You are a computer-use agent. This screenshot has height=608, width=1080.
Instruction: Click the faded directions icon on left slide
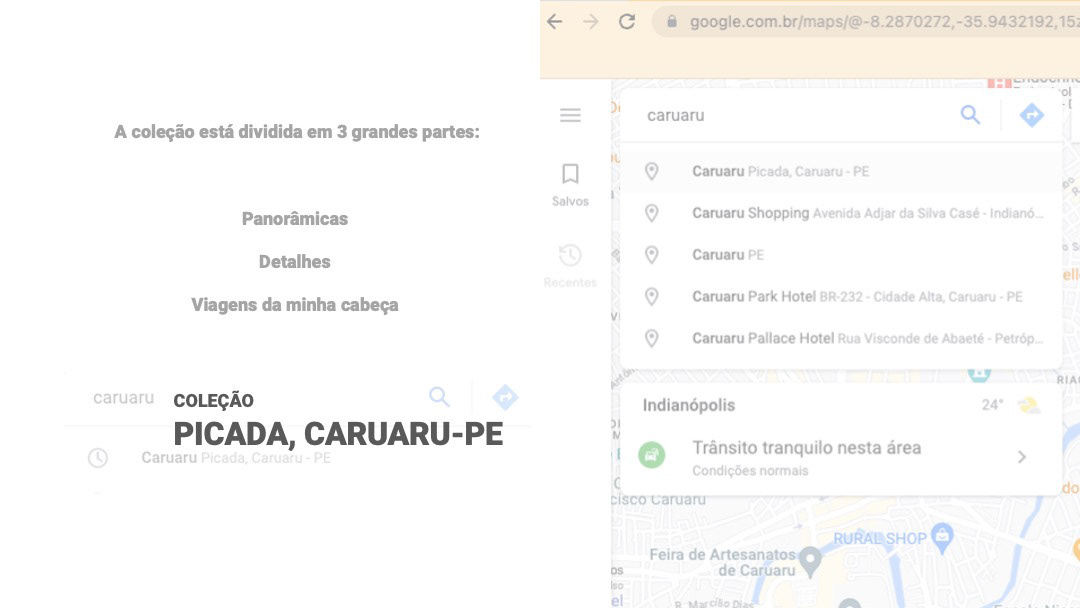point(505,397)
